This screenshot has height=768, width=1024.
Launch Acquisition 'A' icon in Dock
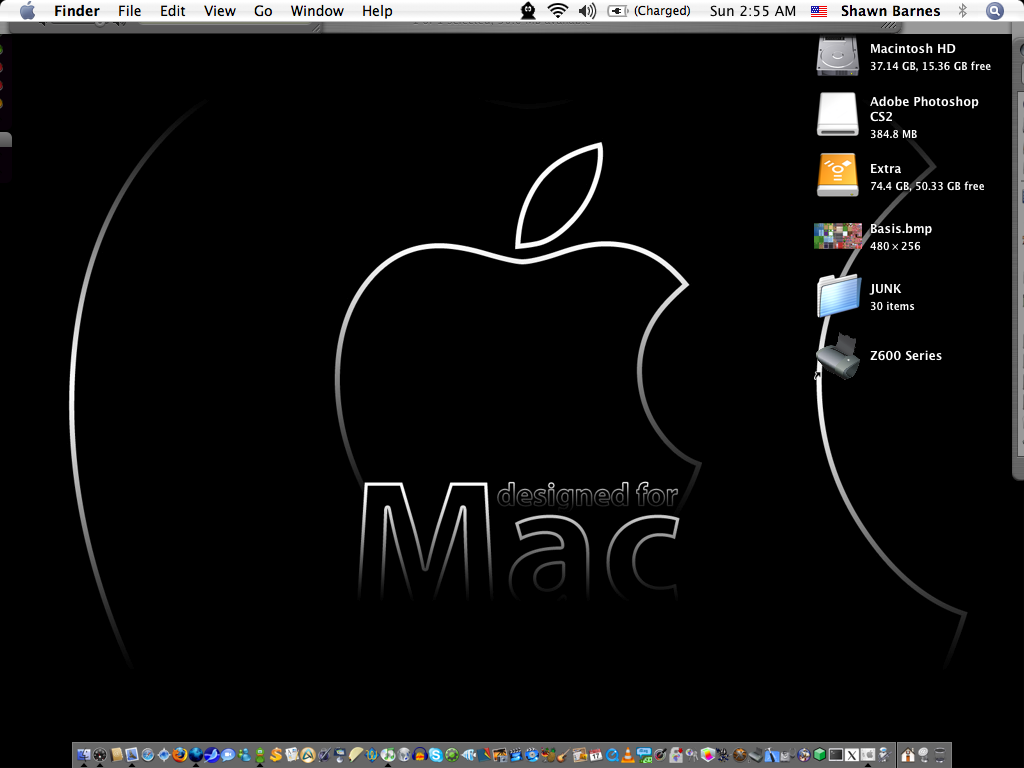pyautogui.click(x=308, y=756)
